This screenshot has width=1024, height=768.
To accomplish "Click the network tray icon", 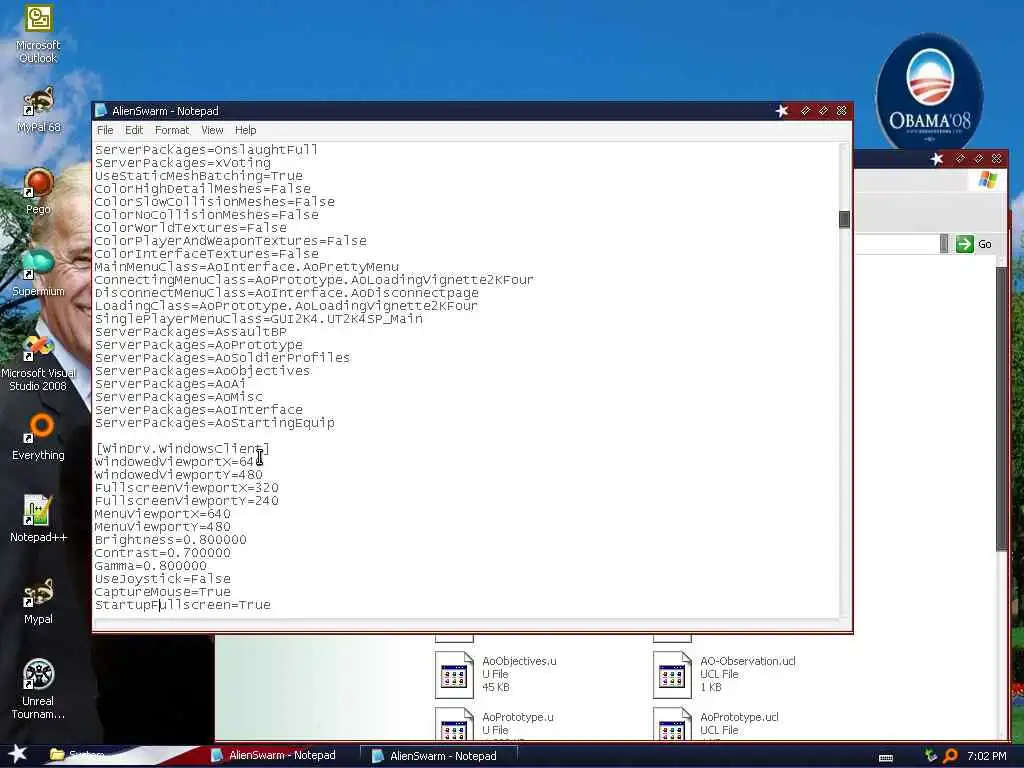I will point(931,756).
